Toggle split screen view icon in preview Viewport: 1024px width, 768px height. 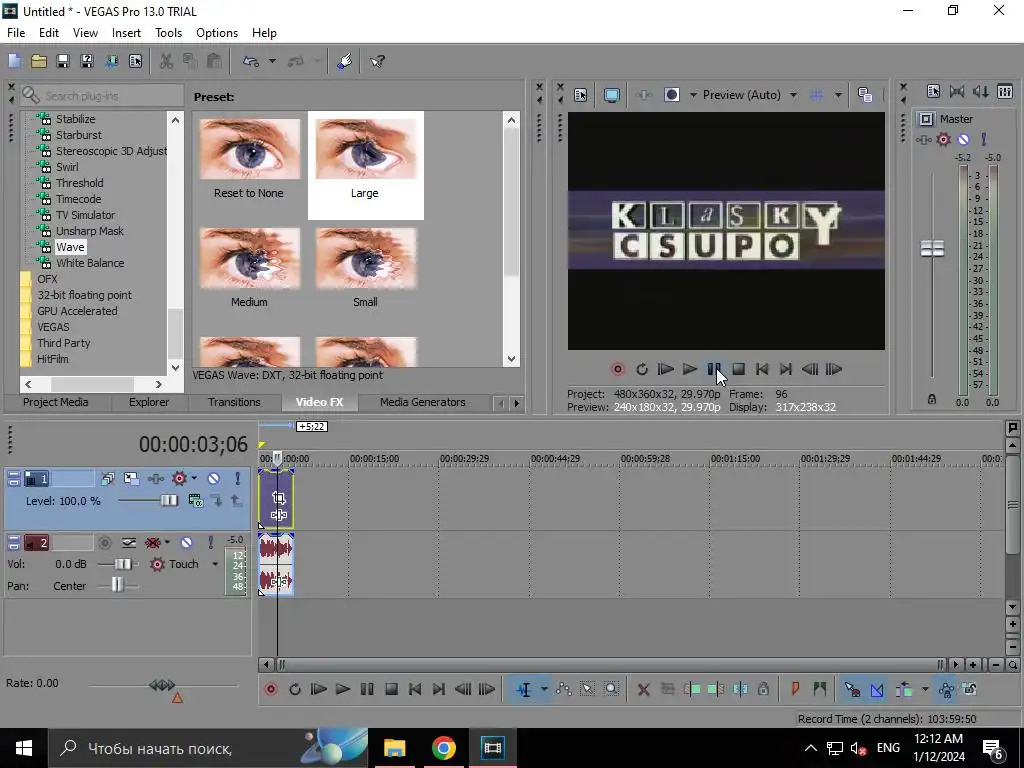click(671, 95)
